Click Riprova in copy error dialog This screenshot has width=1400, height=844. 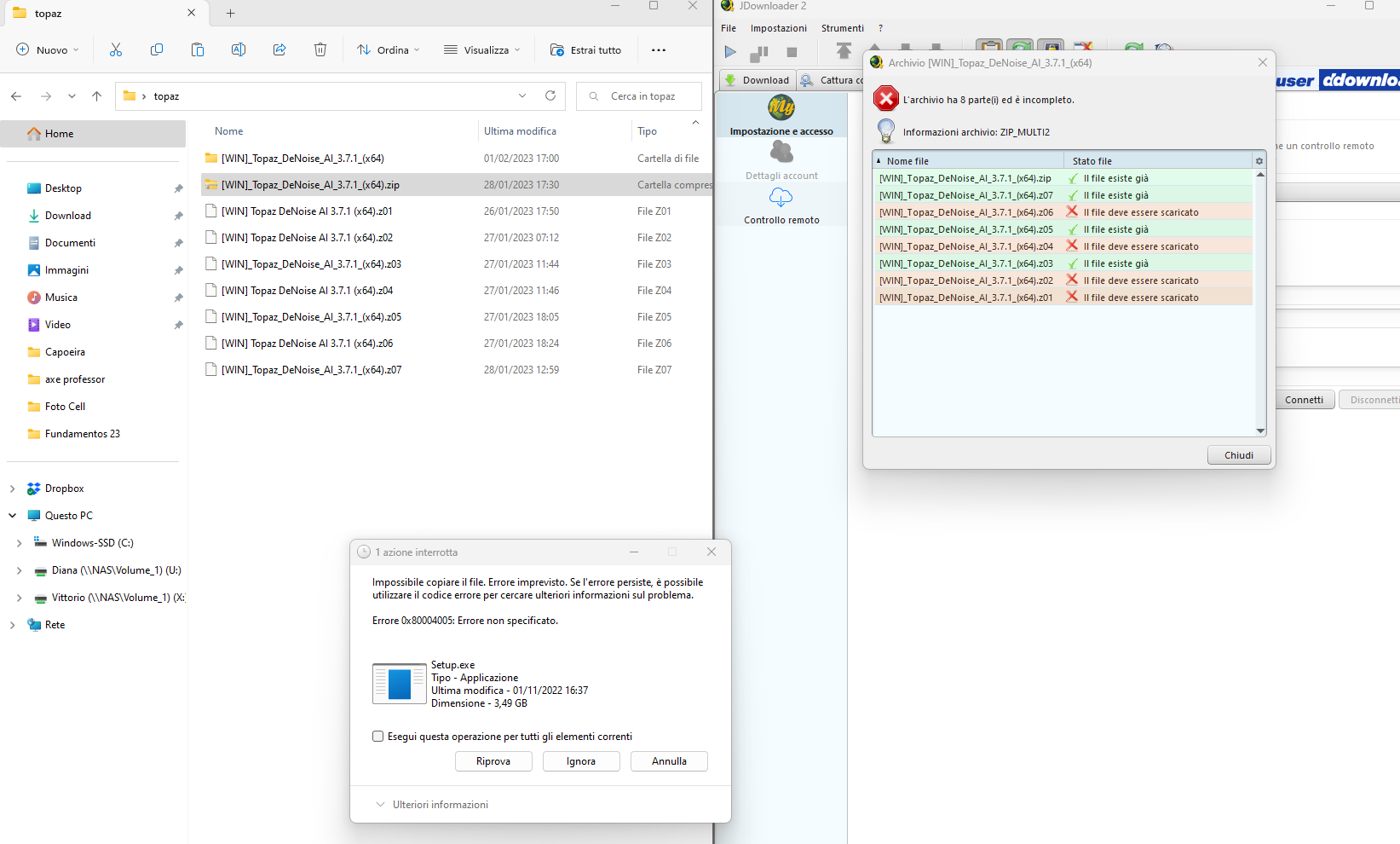pyautogui.click(x=493, y=761)
